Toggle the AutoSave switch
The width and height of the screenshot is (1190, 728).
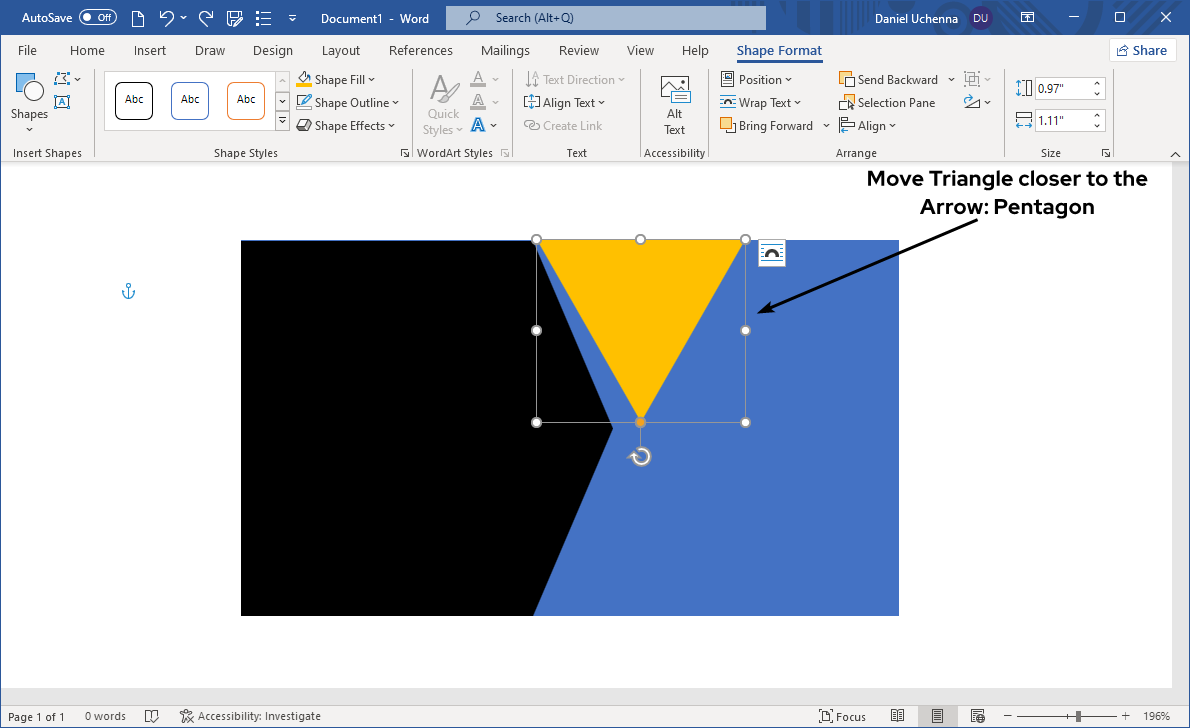point(97,18)
